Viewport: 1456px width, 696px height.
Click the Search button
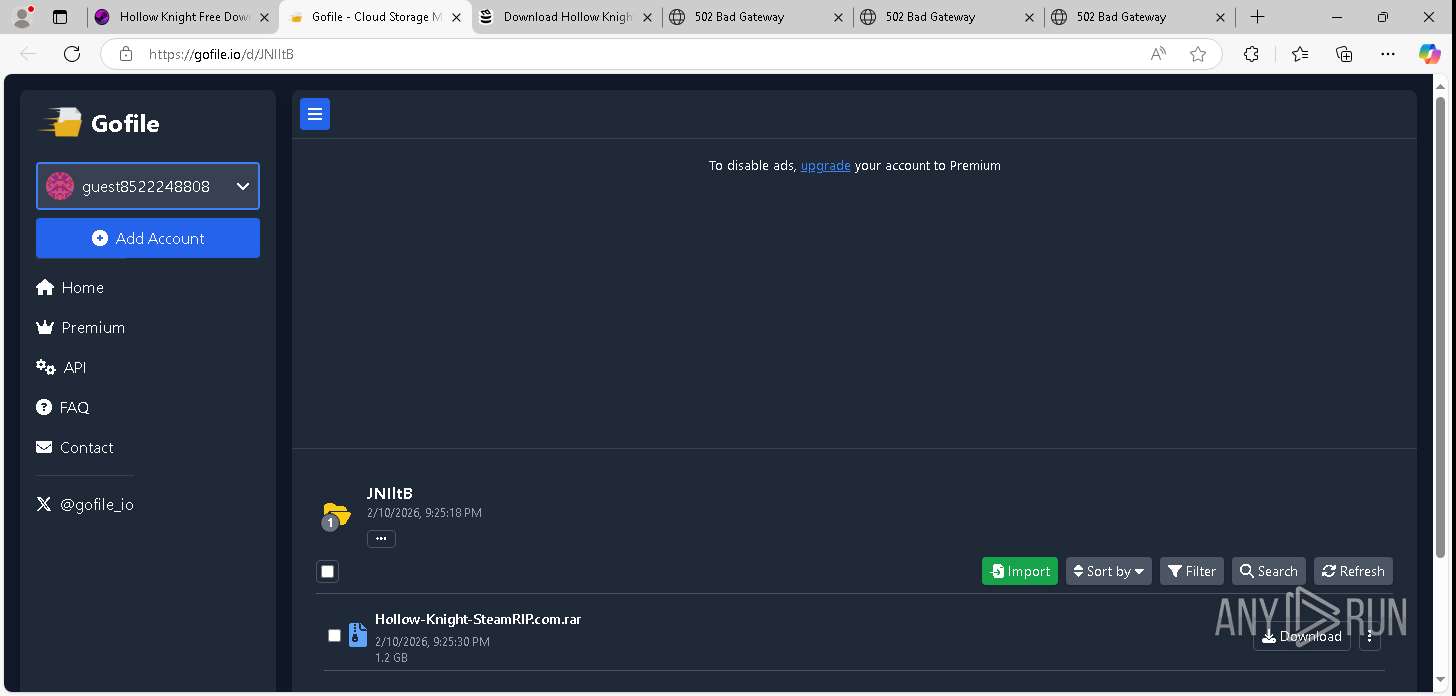(1269, 571)
